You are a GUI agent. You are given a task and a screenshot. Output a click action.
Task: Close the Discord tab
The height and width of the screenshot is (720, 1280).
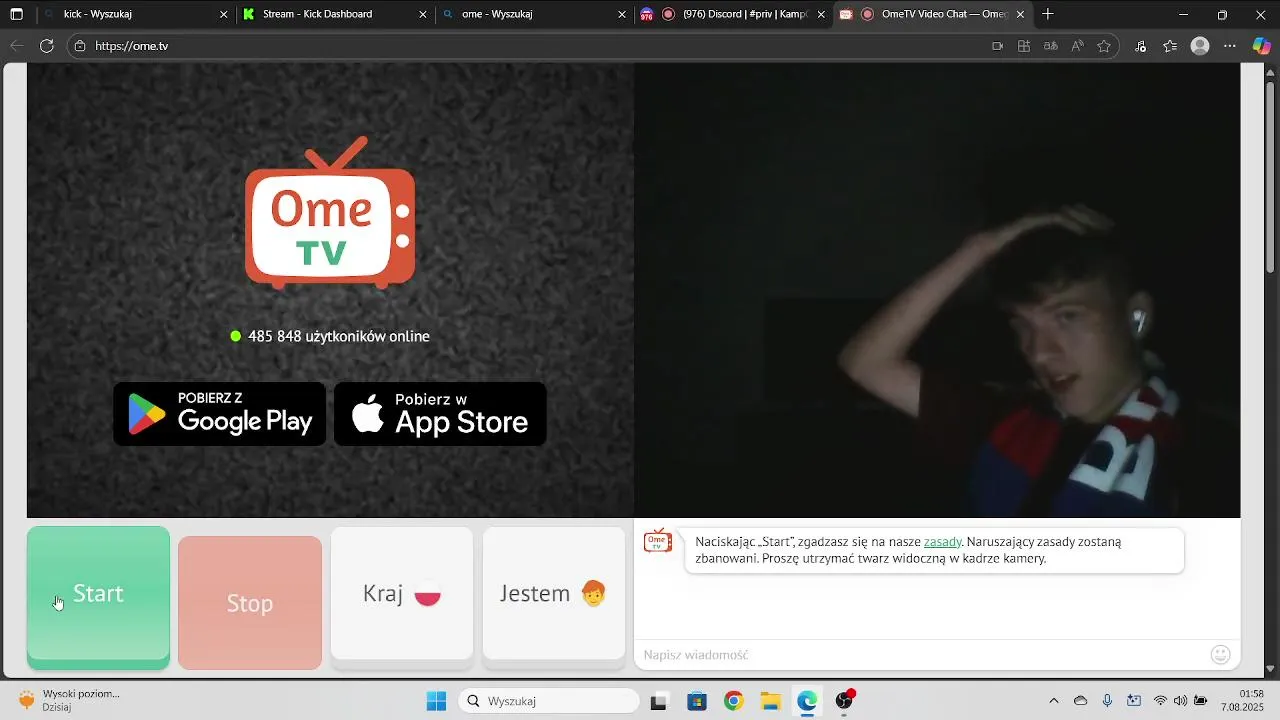(821, 14)
